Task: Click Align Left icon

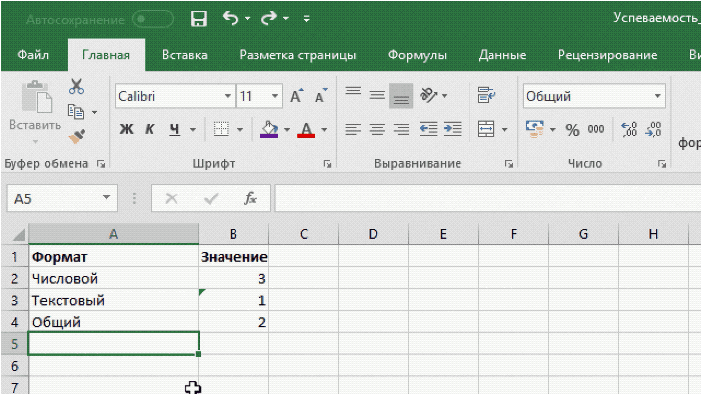Action: click(353, 129)
